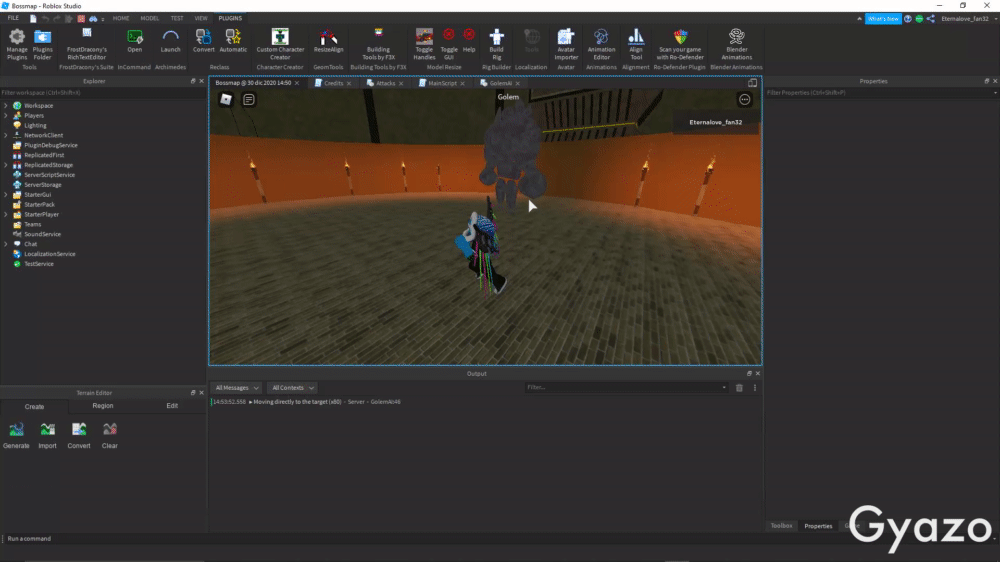Click the Filter workspace search field
Viewport: 1000px width, 562px height.
pos(102,93)
